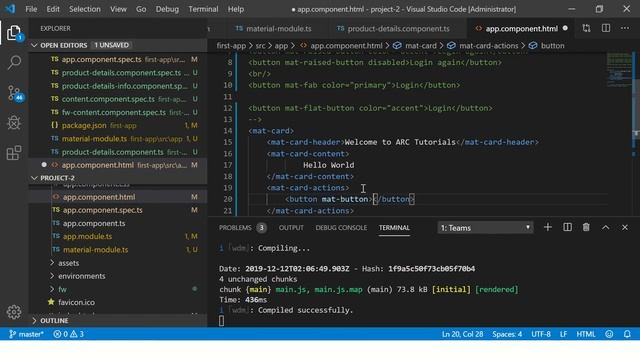Click line 17 'Hello World' in editor

[x=329, y=165]
